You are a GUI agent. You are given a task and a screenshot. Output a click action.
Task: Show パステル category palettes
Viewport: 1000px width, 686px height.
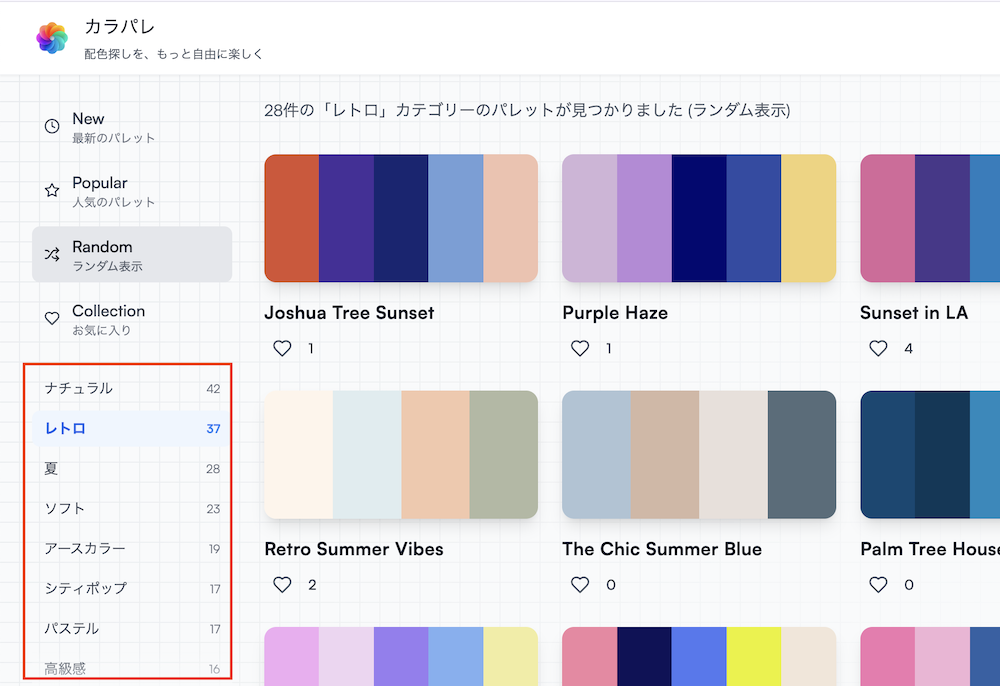pyautogui.click(x=132, y=629)
